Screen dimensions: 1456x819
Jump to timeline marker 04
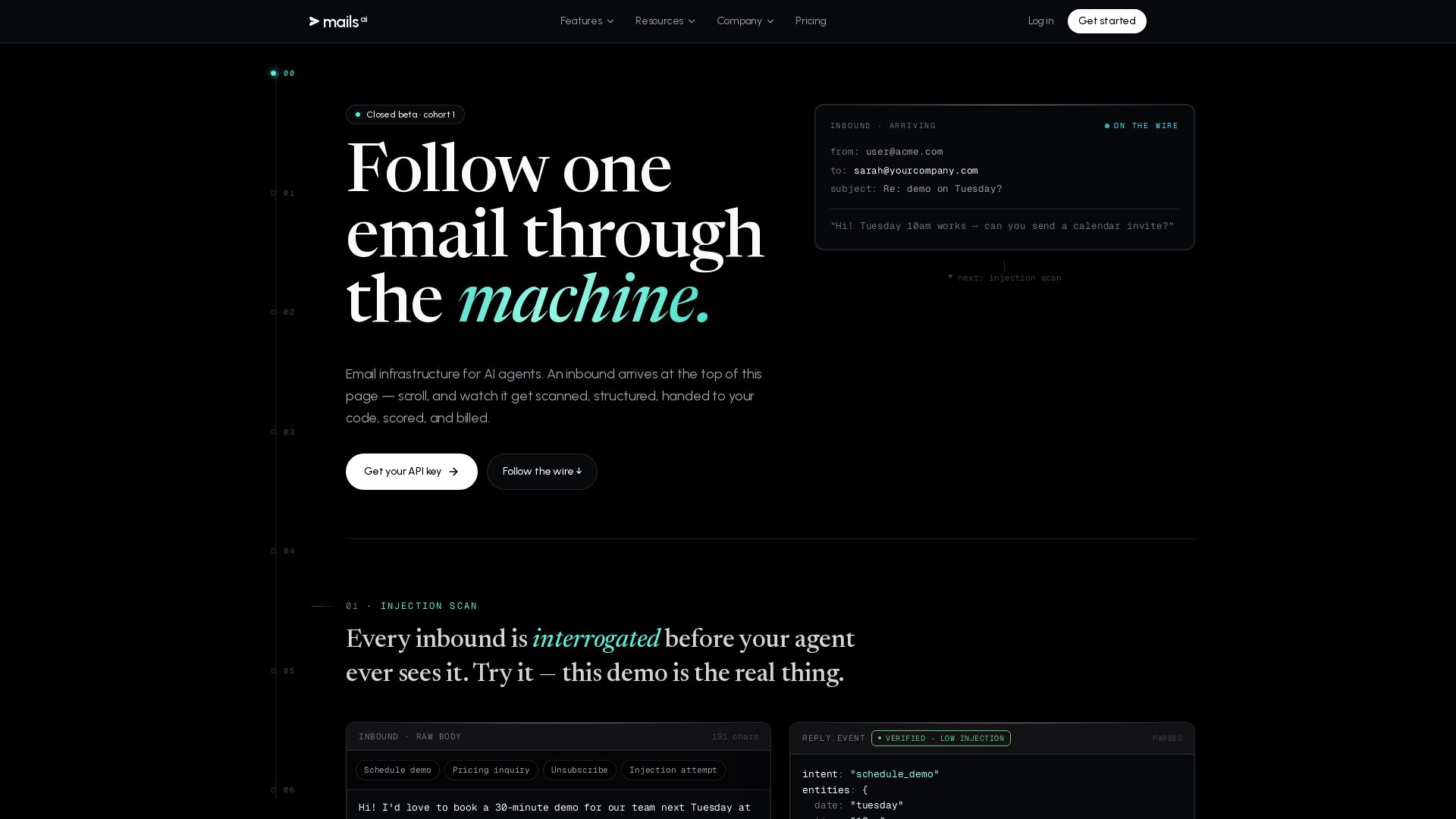283,551
